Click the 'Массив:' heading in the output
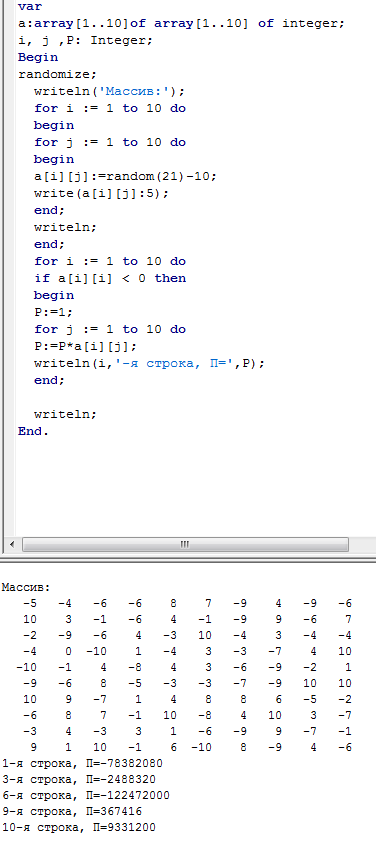The height and width of the screenshot is (842, 376). tap(26, 587)
